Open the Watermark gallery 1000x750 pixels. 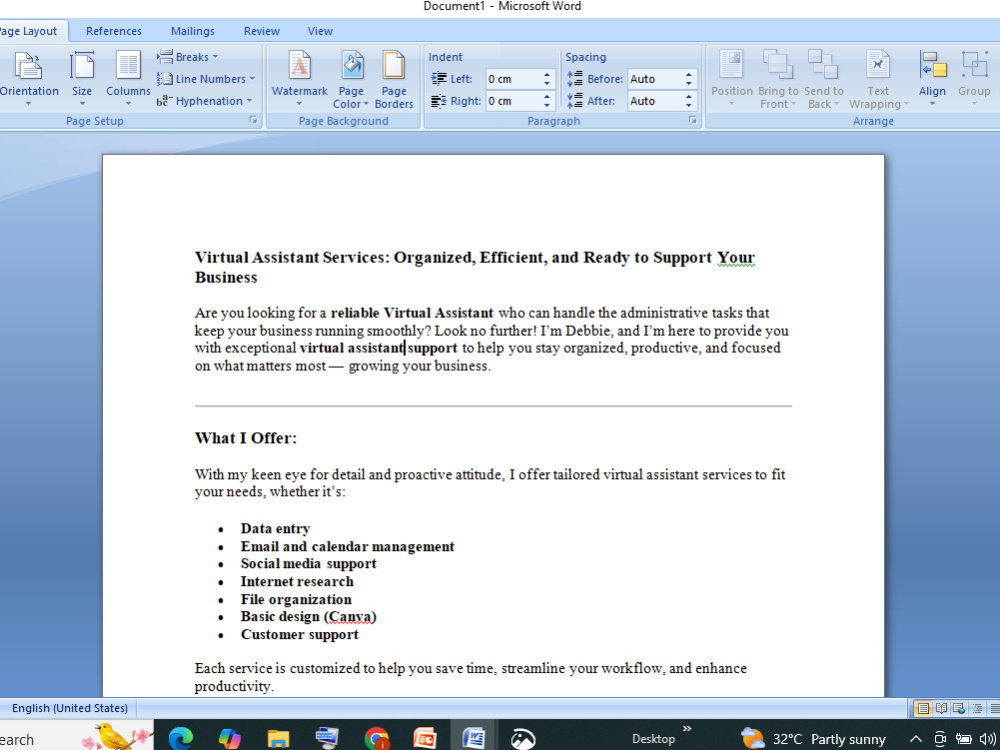299,79
